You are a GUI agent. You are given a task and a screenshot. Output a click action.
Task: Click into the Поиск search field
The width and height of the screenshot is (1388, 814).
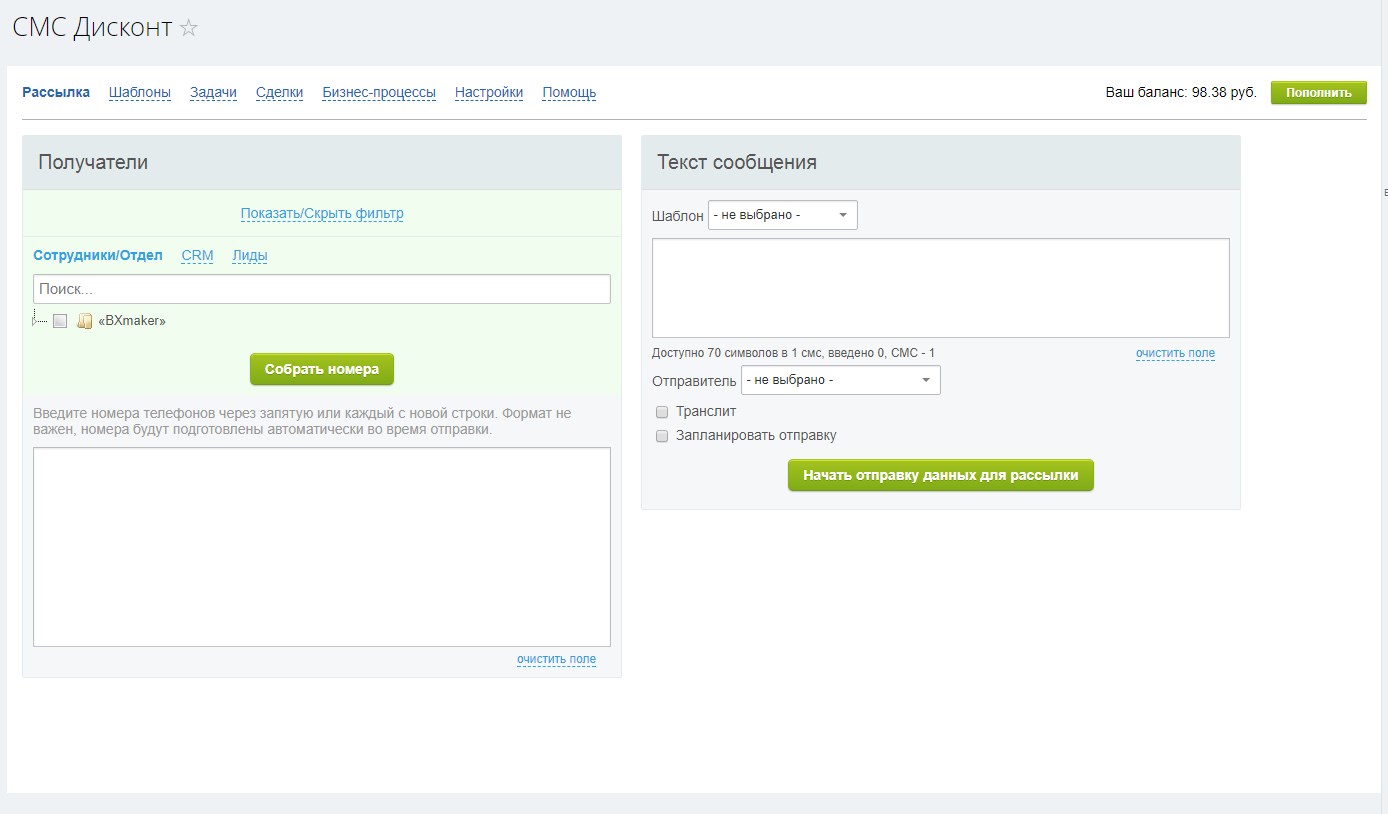[322, 289]
